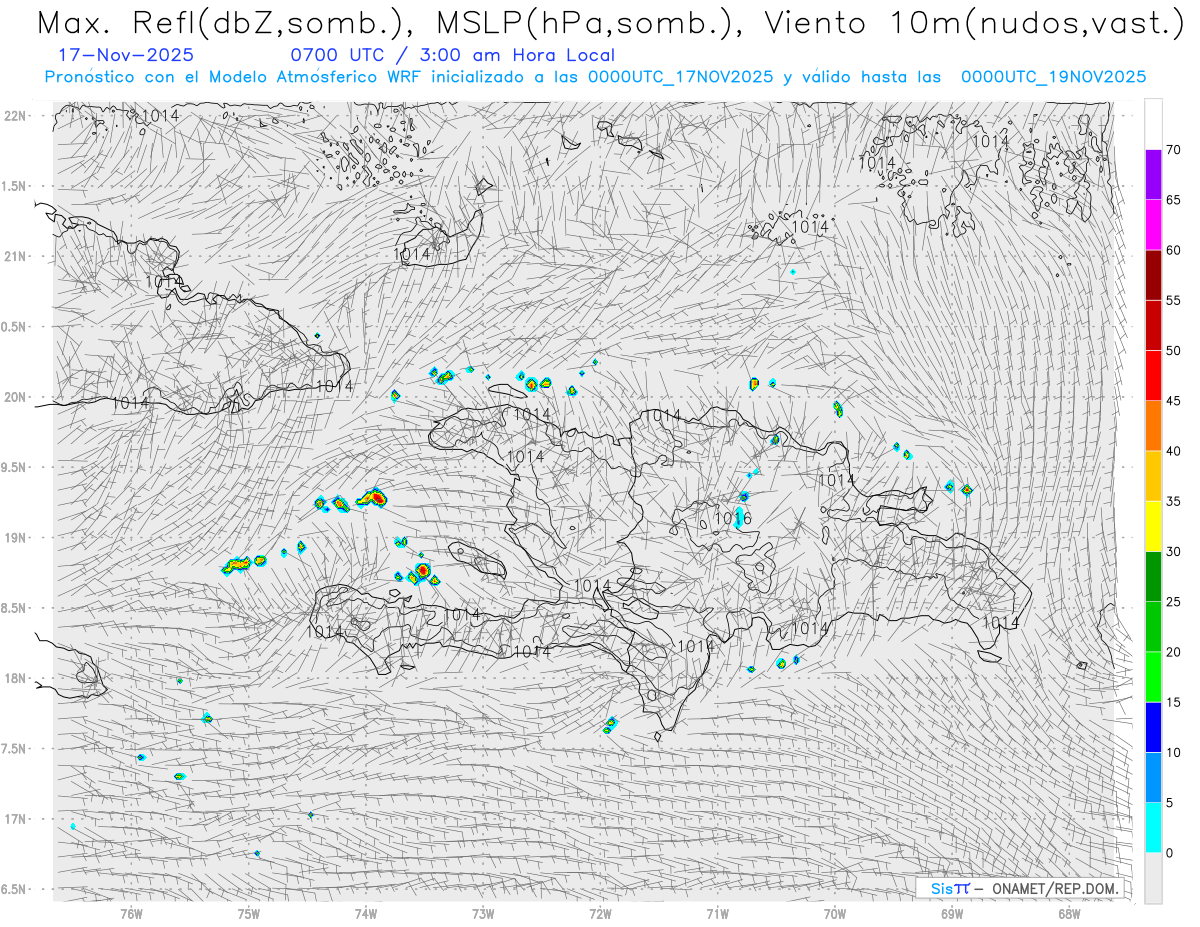Click the color scale value 50

pos(1173,351)
